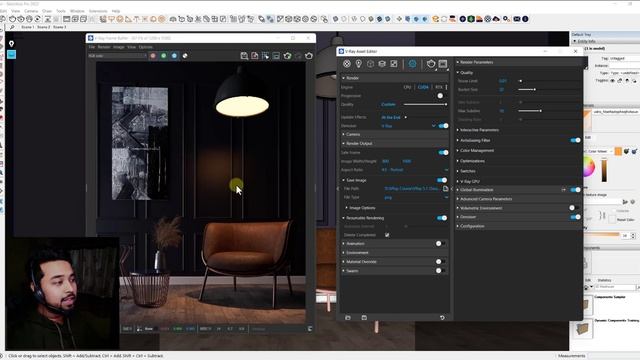Enable the Volumetric Environment switch
The height and width of the screenshot is (360, 640).
tap(574, 208)
